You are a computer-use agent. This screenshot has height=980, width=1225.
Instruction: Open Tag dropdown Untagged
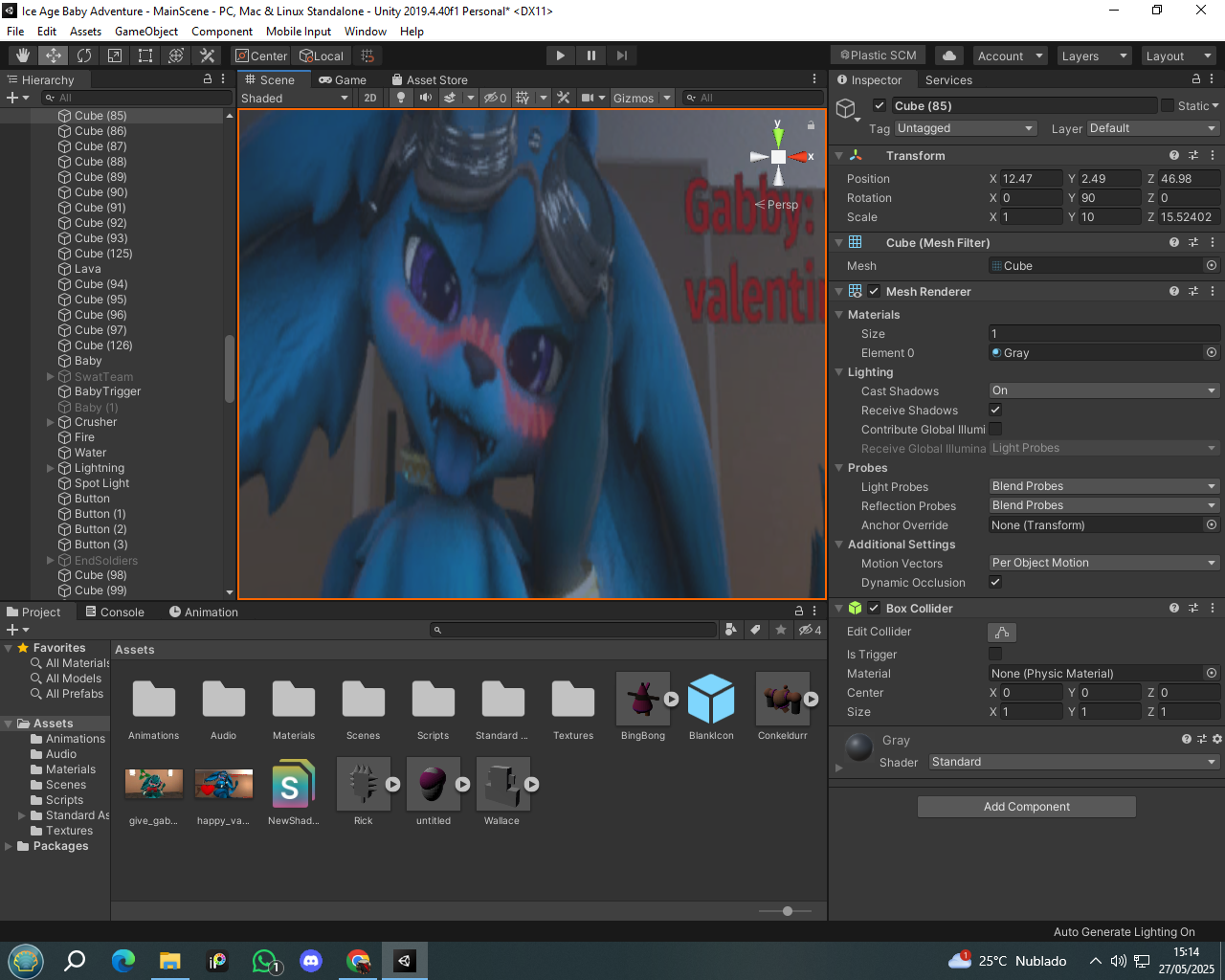tap(965, 128)
